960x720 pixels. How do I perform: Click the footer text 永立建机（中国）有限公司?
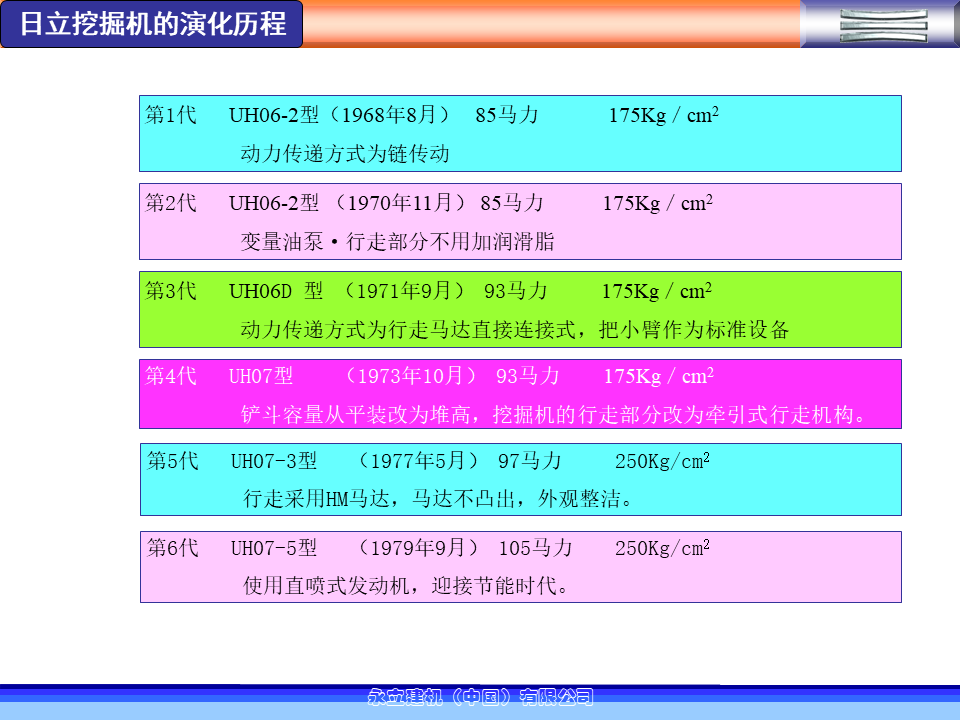tap(481, 697)
